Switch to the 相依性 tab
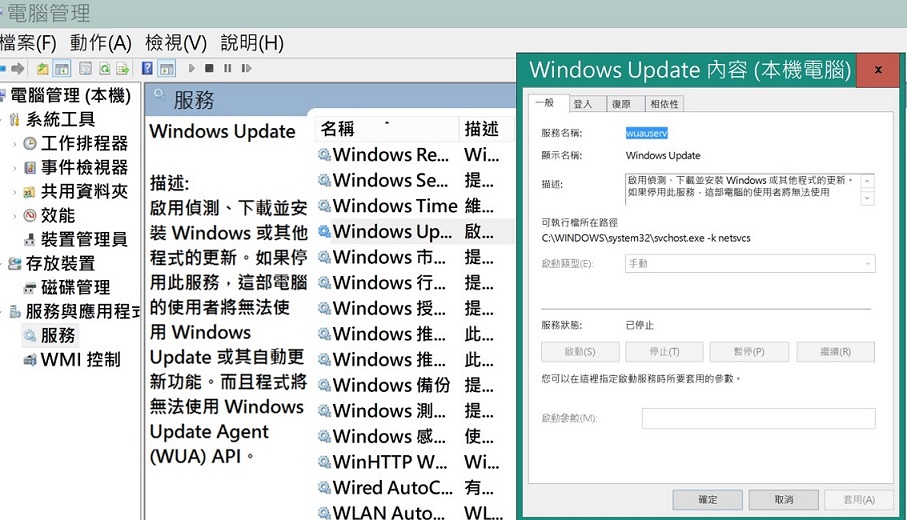907x520 pixels. [664, 104]
